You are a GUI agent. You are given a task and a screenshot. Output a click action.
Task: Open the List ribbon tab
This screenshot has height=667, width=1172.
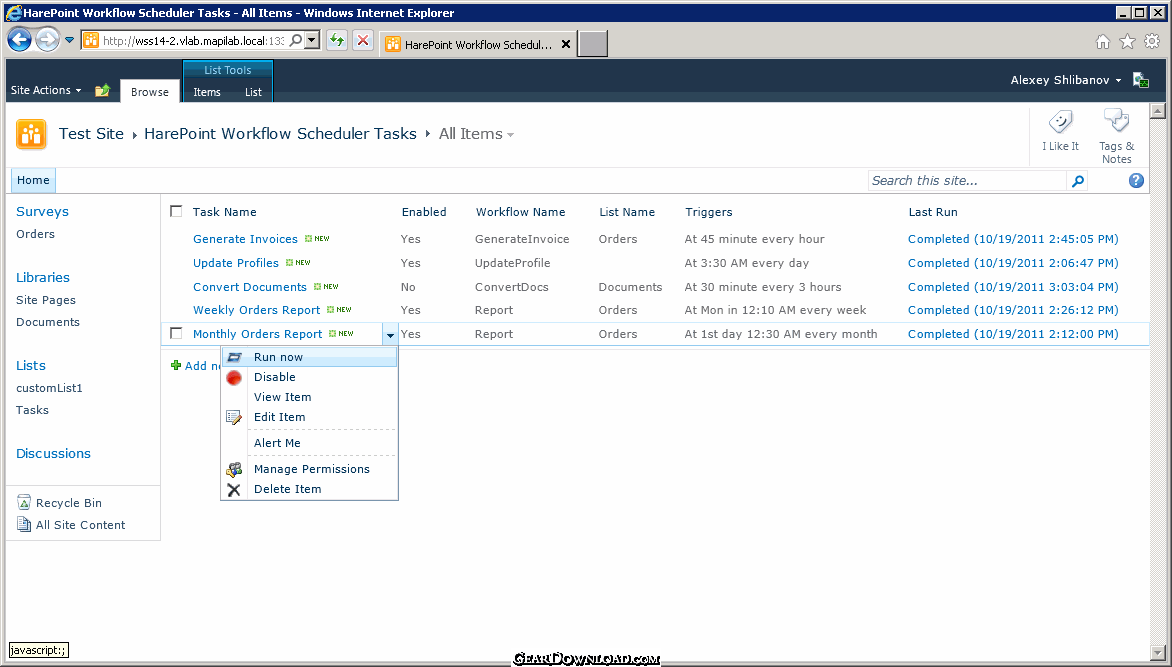(x=253, y=92)
